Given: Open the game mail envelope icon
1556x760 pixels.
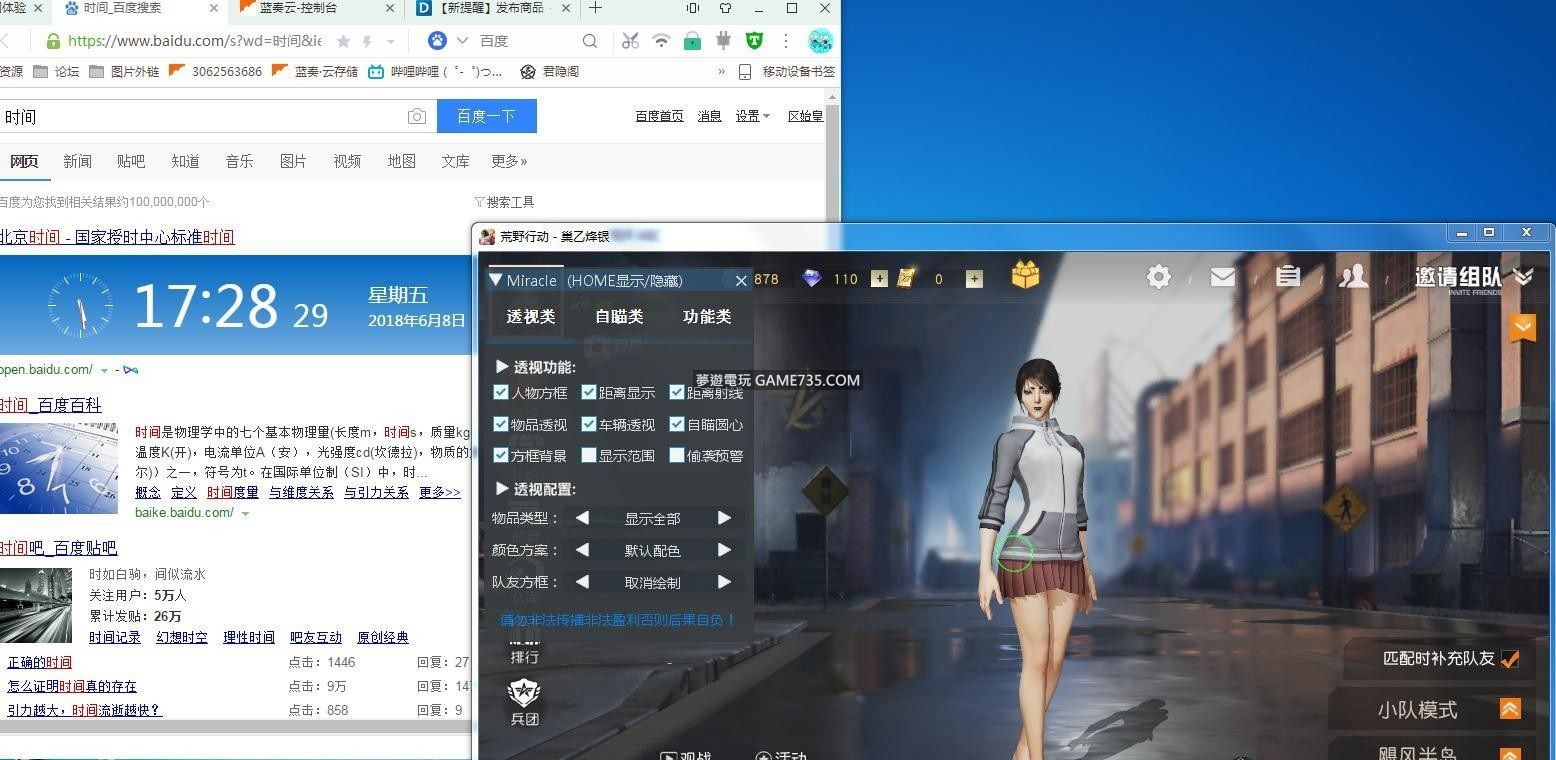Looking at the screenshot, I should [x=1222, y=277].
